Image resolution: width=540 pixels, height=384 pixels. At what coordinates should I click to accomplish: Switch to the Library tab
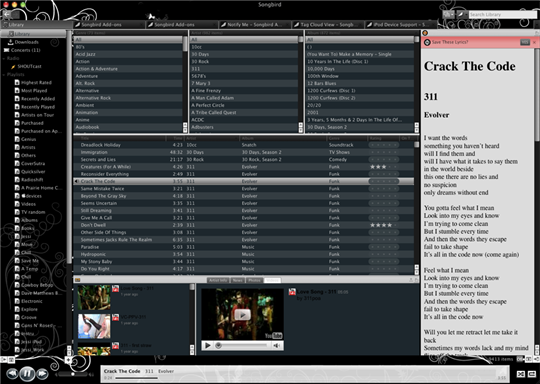click(x=36, y=25)
